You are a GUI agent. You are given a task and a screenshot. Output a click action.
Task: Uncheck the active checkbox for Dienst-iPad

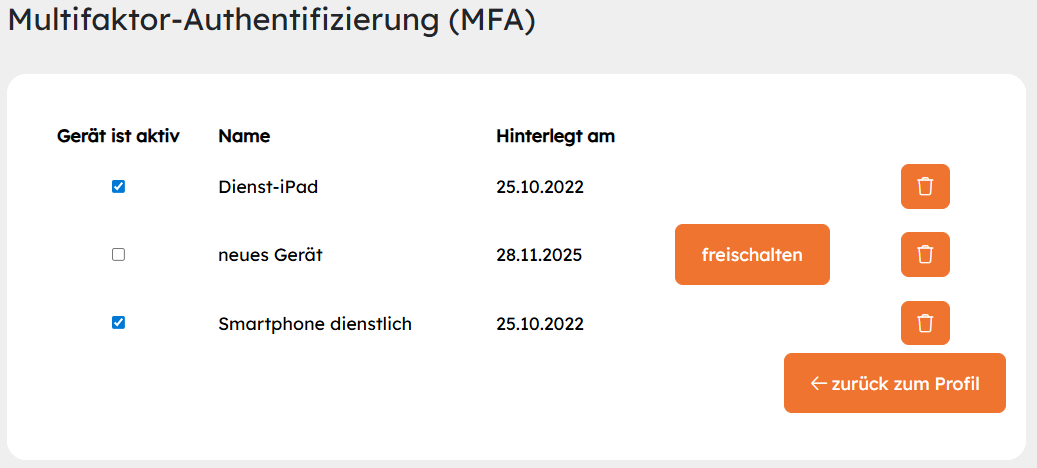click(118, 187)
